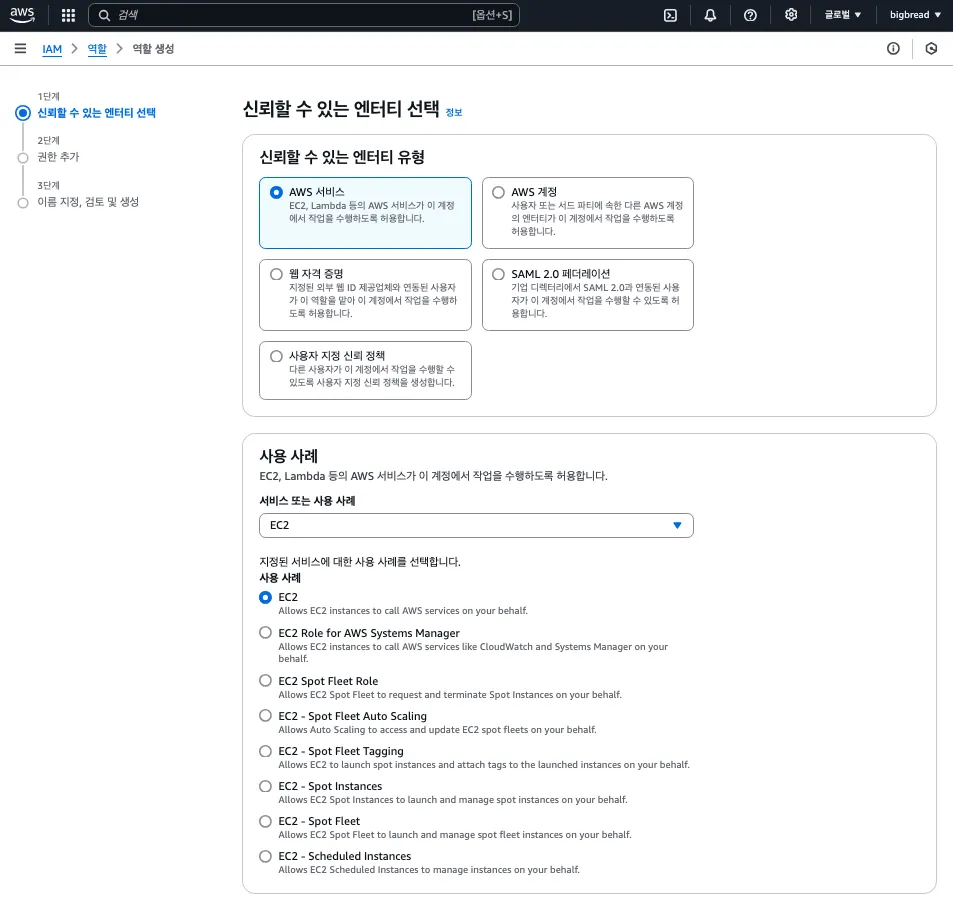Click the AWS logo home icon
The width and height of the screenshot is (953, 897).
[x=22, y=15]
